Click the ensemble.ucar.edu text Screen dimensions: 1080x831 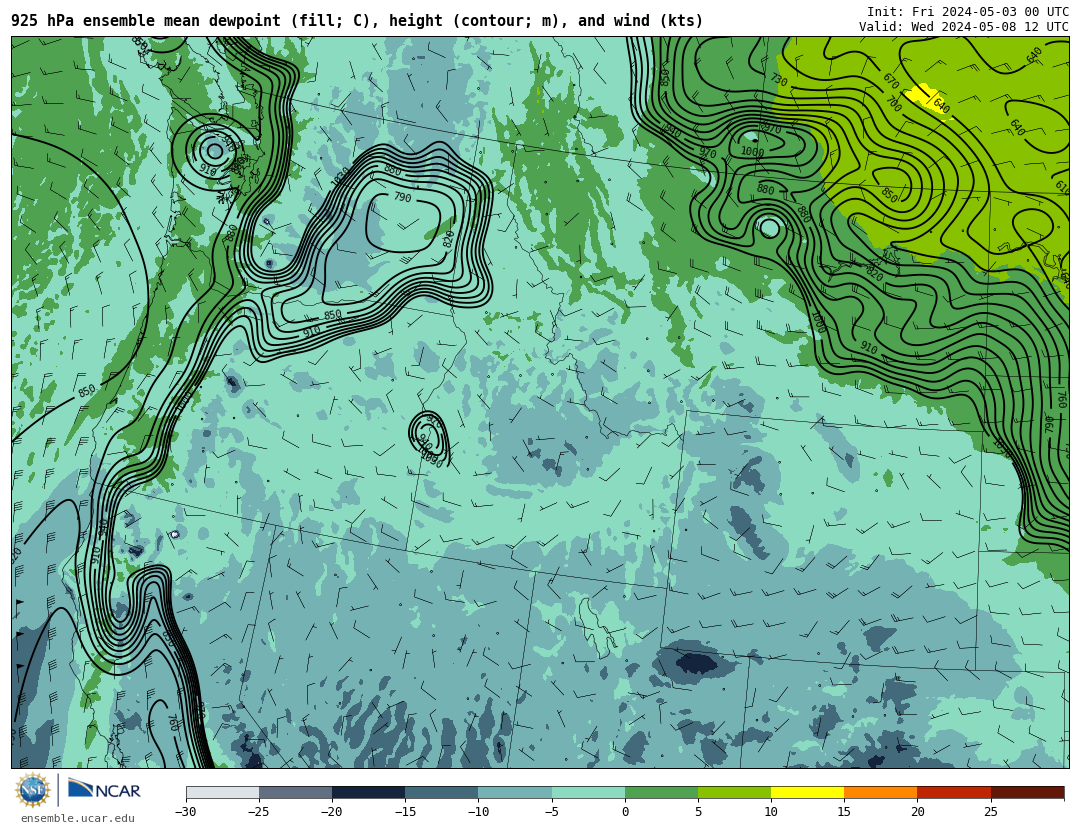[78, 819]
